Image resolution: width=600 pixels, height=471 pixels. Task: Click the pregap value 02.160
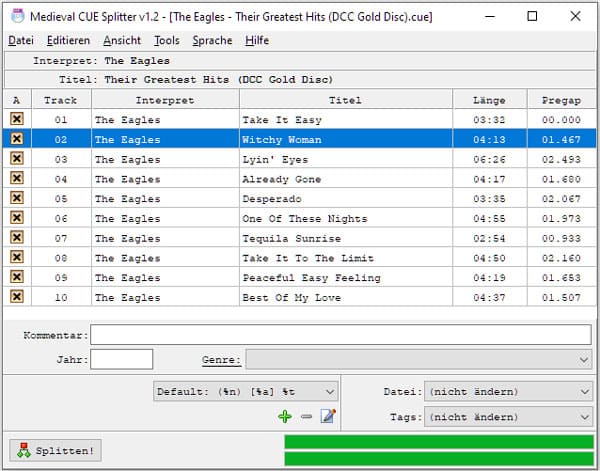click(561, 258)
